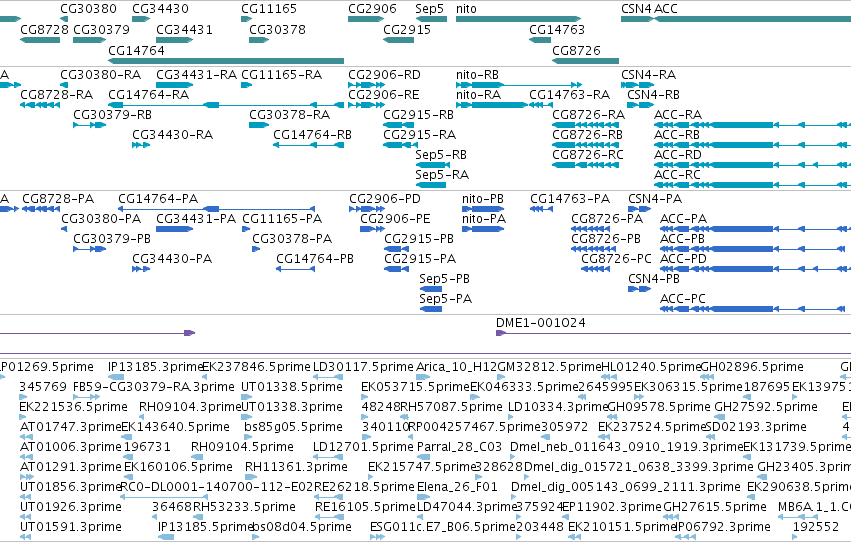Select protein CG8726-PC
Screen dimensions: 851x542
[x=595, y=269]
